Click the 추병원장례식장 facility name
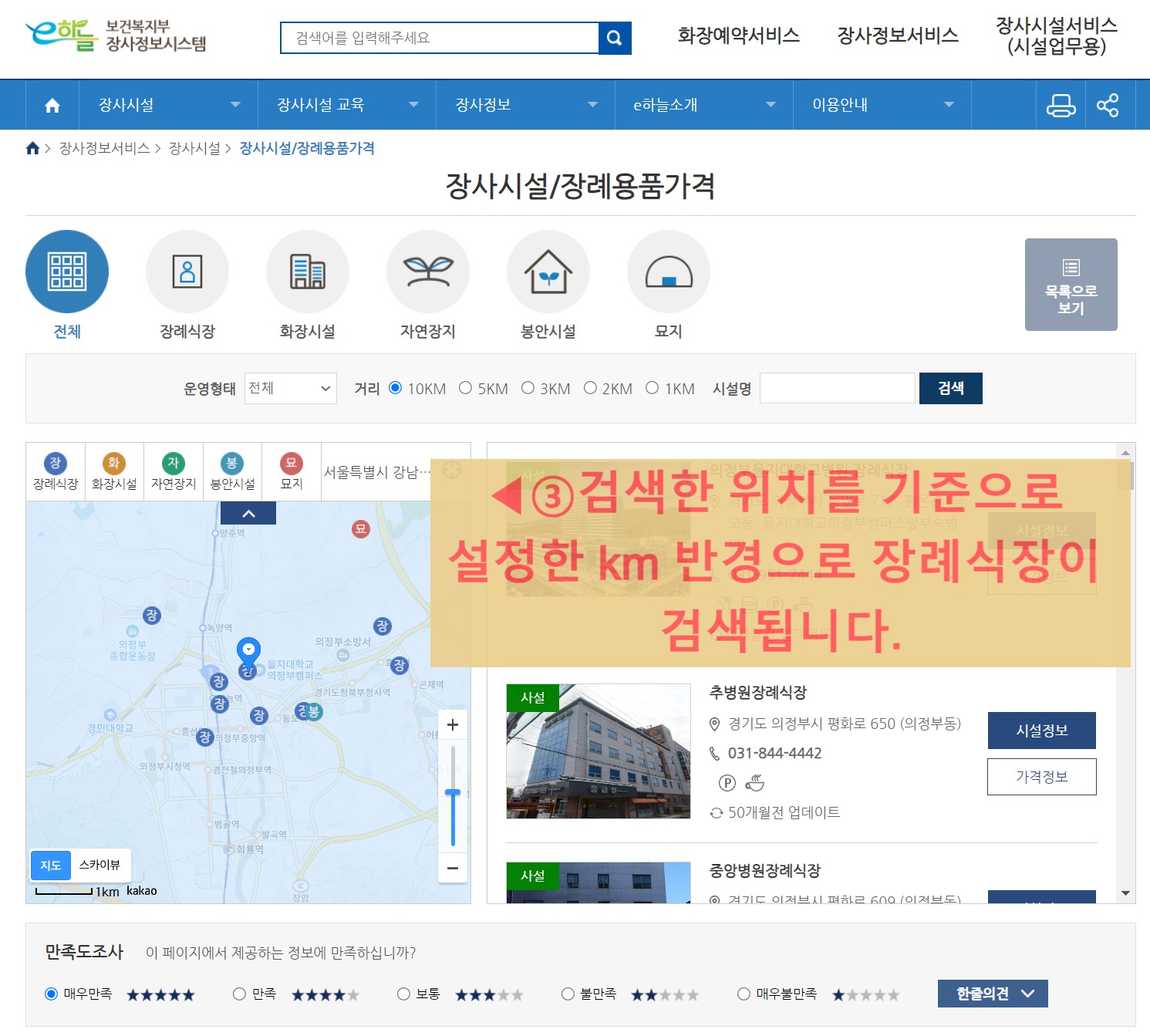 [x=758, y=693]
